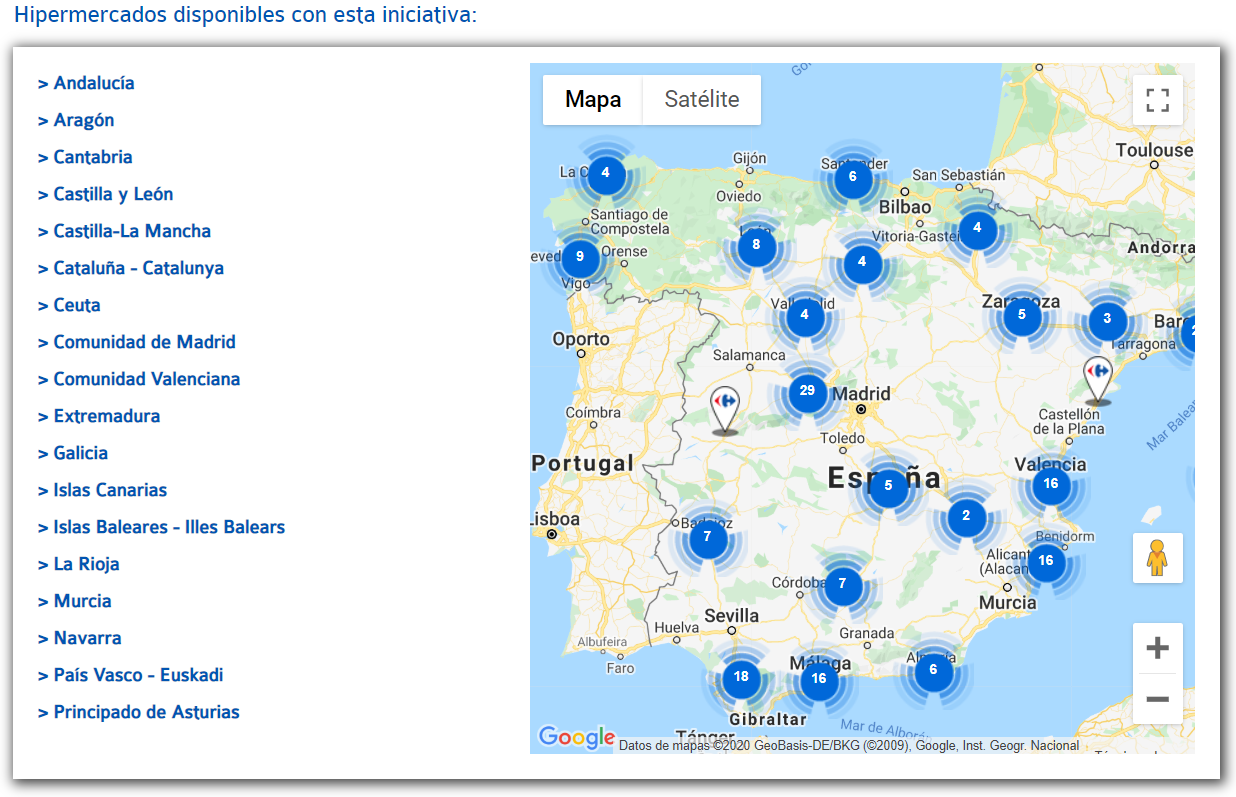Expand the Comunidad de Madrid region
Screen dimensions: 1236x797
144,342
